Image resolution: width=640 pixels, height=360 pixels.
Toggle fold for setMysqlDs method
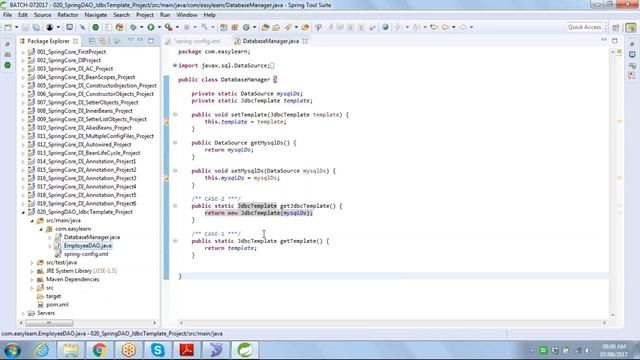point(175,171)
